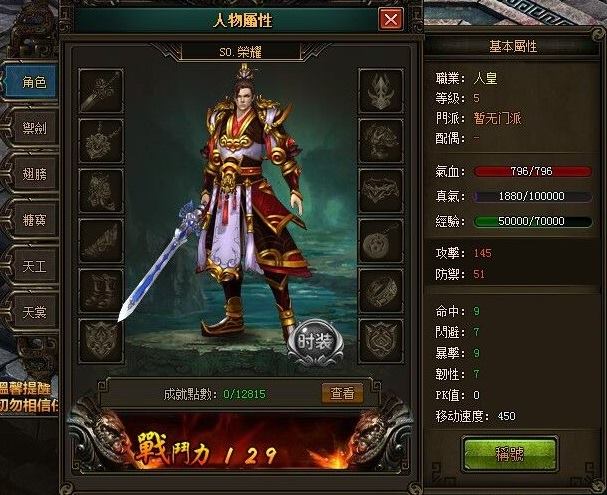
Task: Click the helmet equipment slot
Action: 381,91
